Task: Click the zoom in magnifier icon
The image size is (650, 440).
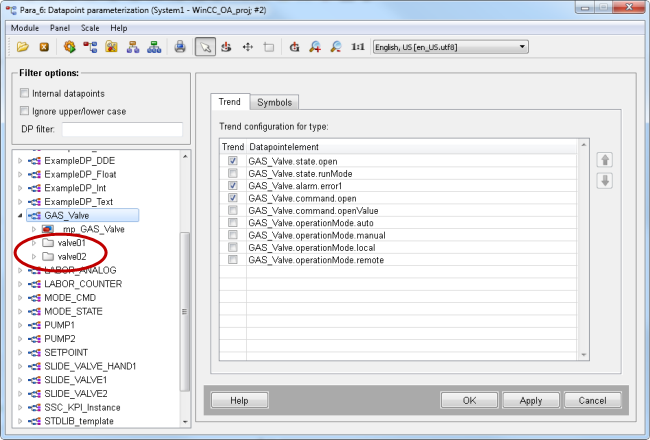Action: (x=314, y=47)
